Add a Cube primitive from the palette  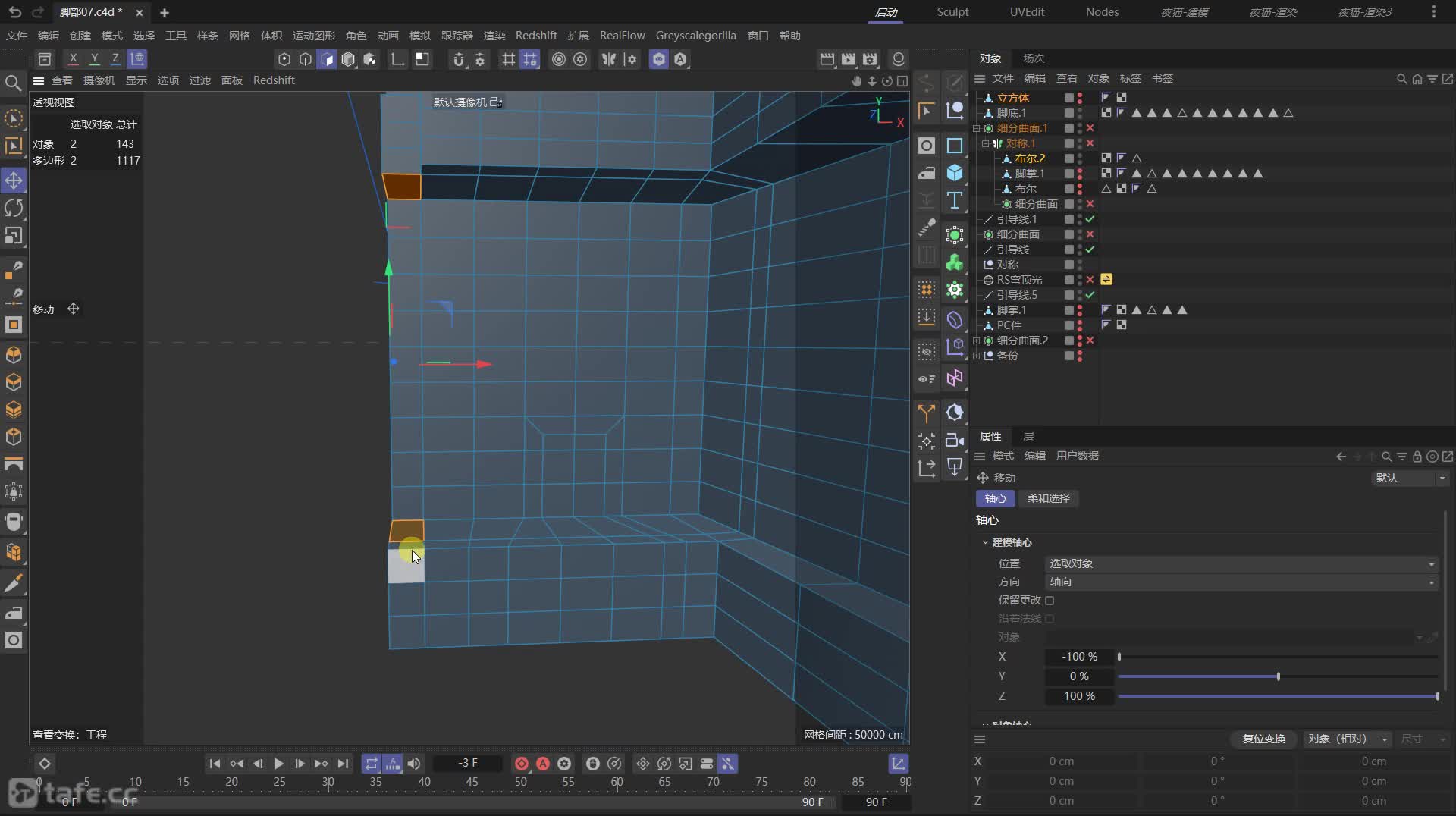pos(955,173)
